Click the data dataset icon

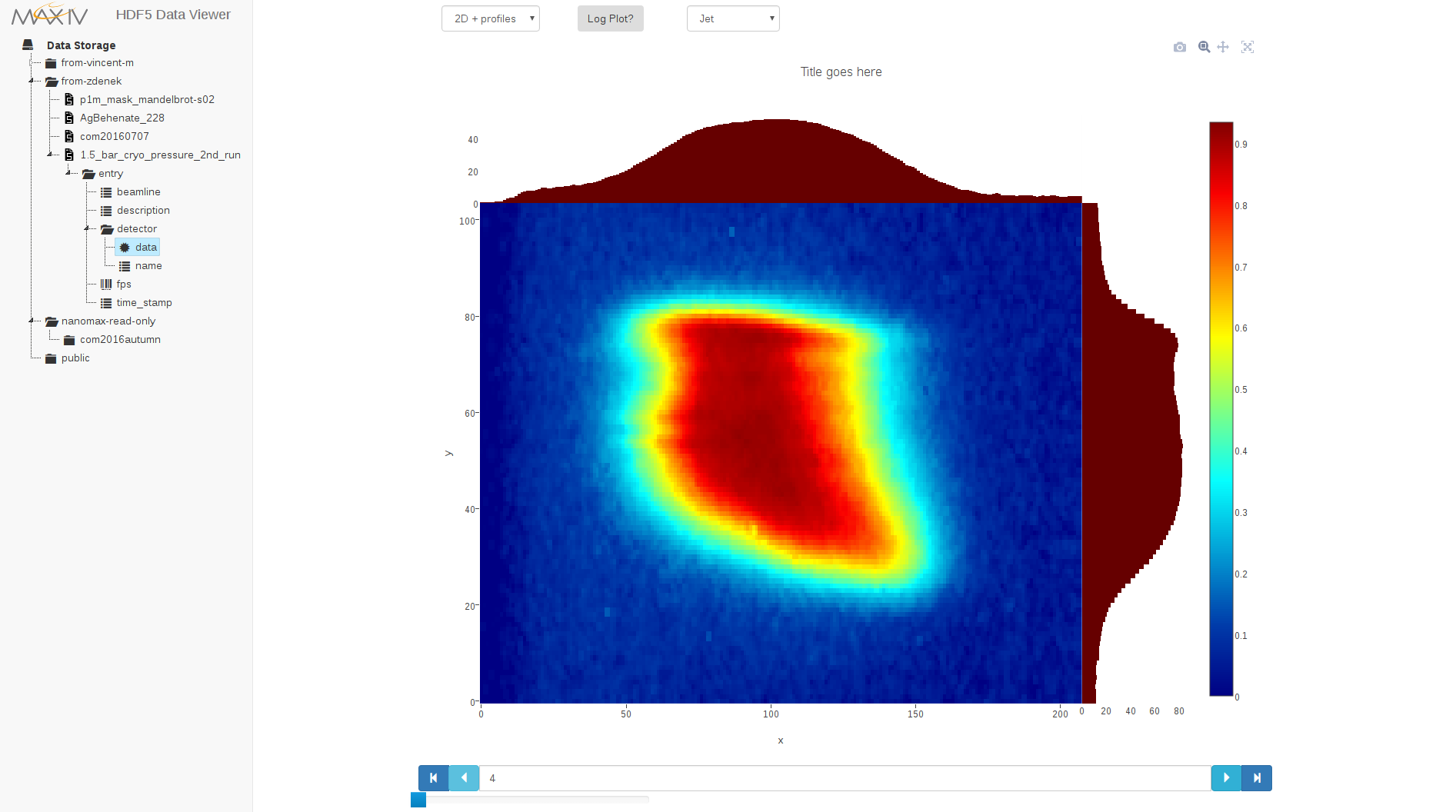[125, 247]
